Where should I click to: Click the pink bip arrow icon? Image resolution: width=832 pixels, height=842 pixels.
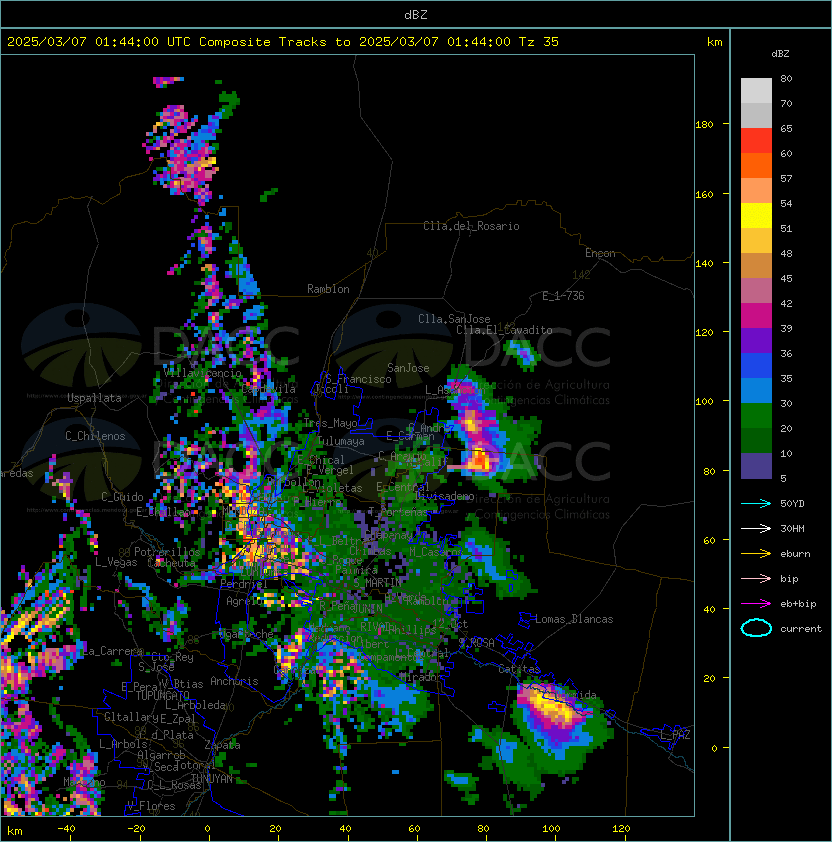pyautogui.click(x=756, y=579)
